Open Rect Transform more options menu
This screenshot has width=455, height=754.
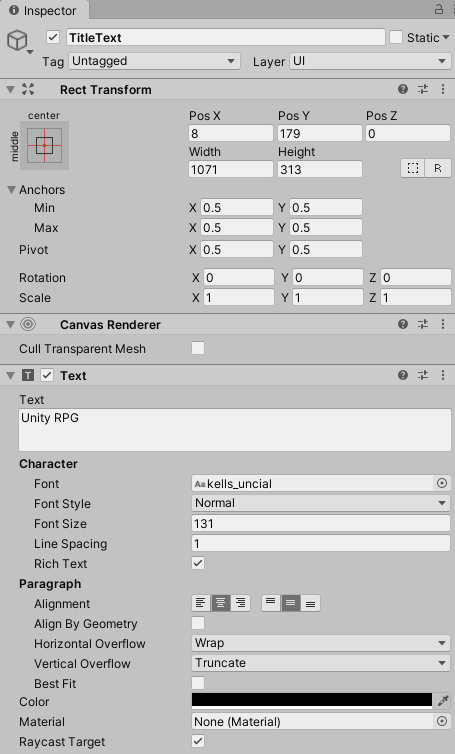443,89
